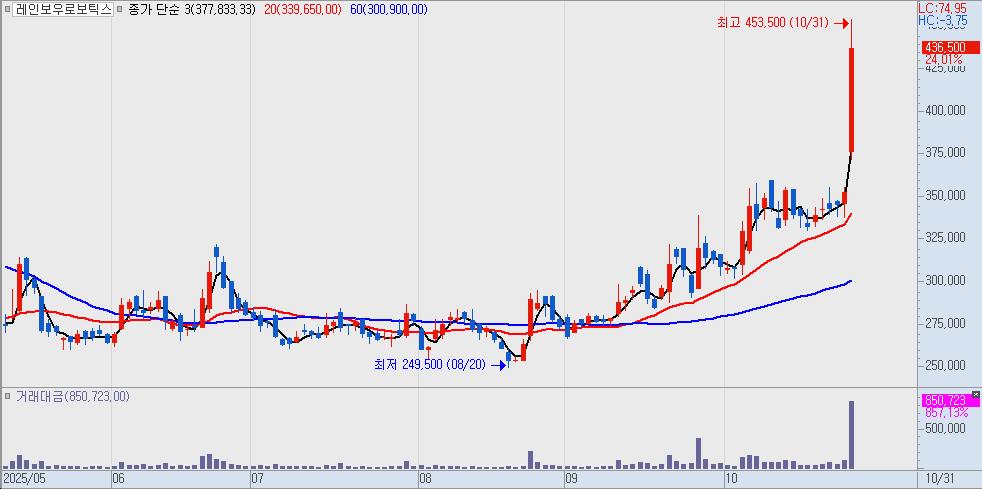
Task: Click the 350,000 price axis label
Action: tap(944, 195)
